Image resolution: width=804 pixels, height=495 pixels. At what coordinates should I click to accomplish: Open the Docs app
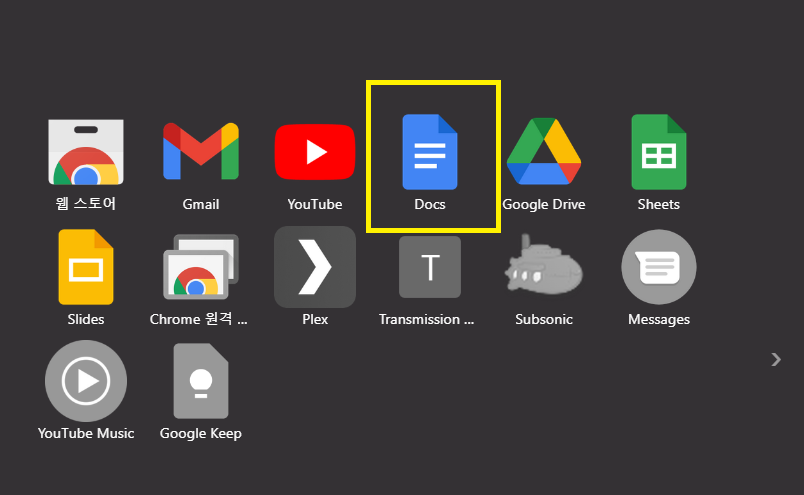click(x=430, y=152)
